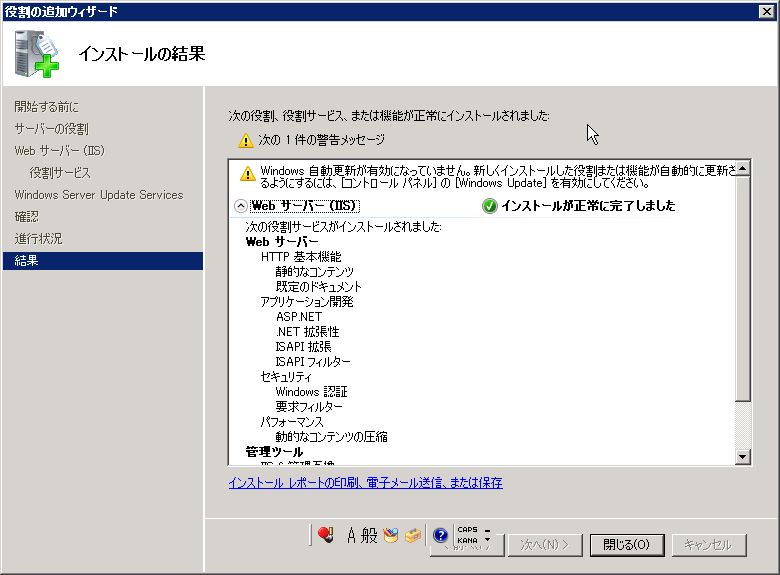Click セキュリティ in results list
780x575 pixels.
point(286,377)
